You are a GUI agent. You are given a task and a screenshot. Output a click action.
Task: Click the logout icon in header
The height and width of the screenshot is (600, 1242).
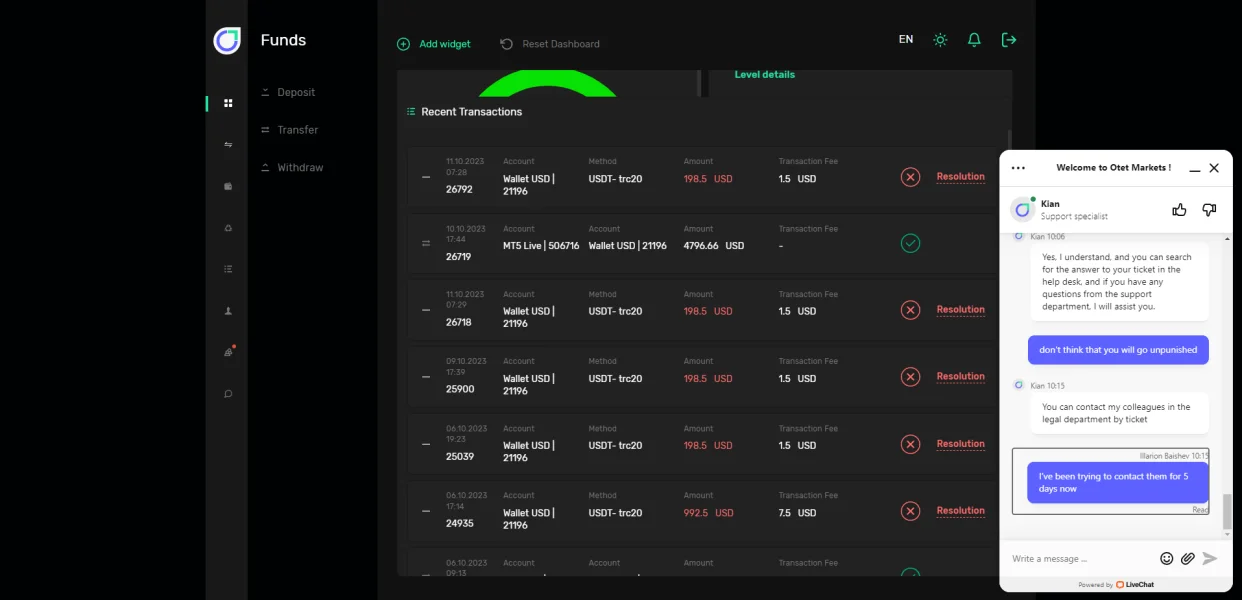[x=1009, y=40]
